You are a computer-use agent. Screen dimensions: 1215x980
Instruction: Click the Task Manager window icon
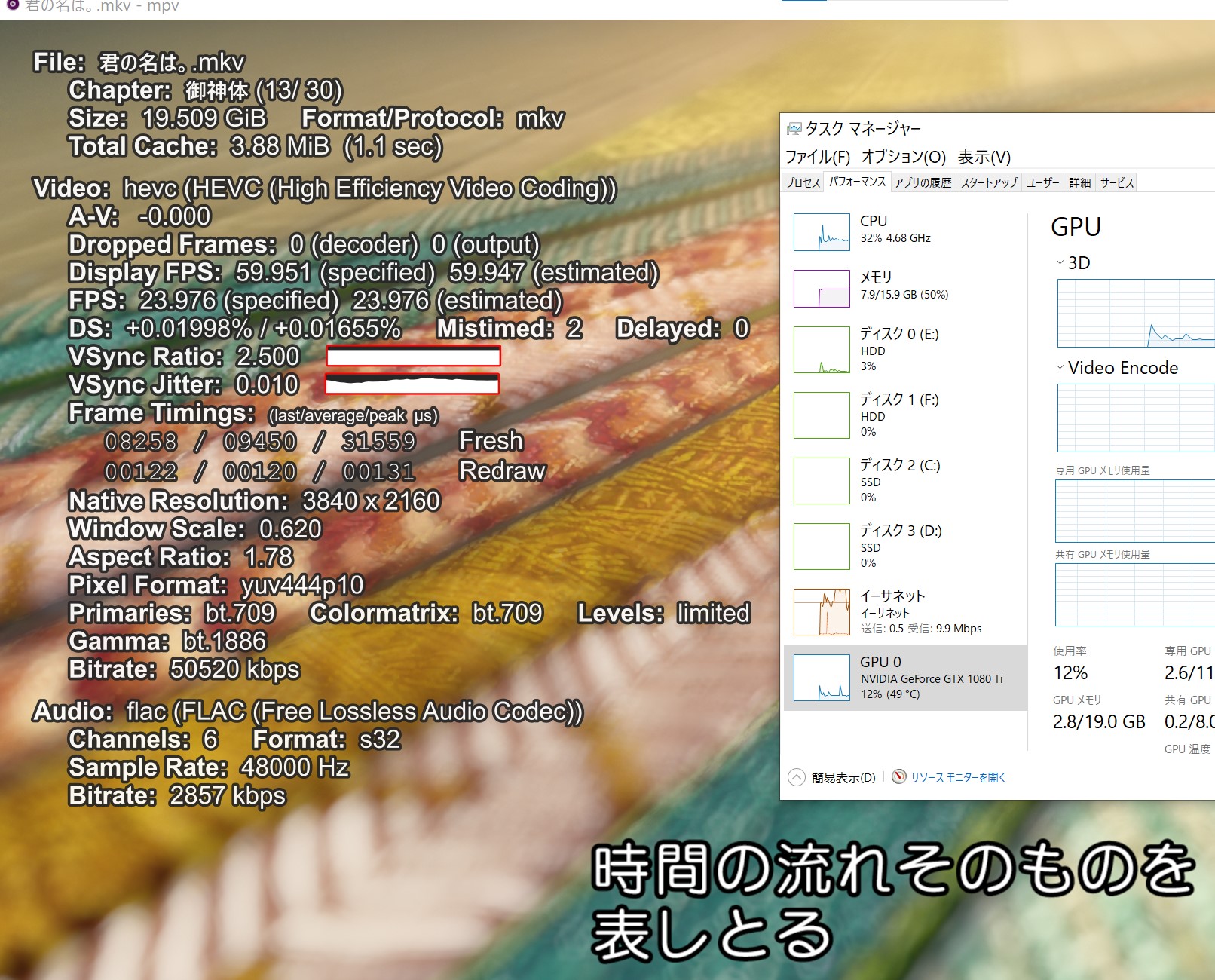[x=794, y=129]
